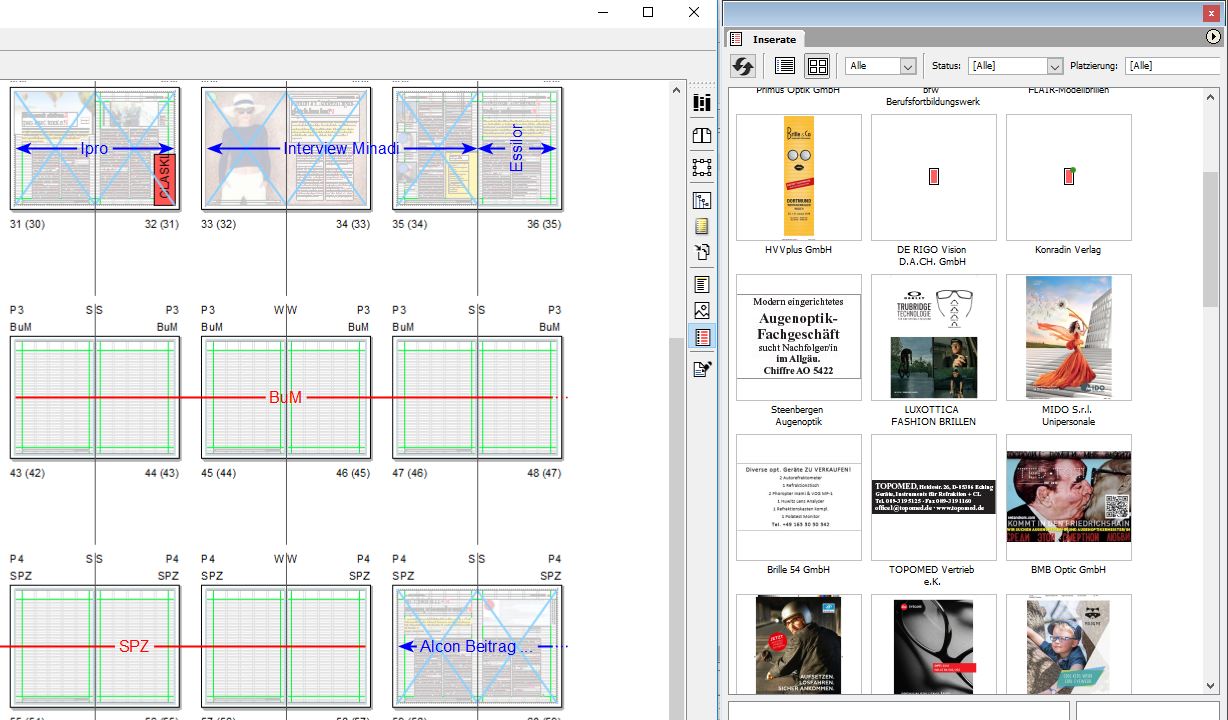Click the yellow notes icon in sidebar
Image resolution: width=1228 pixels, height=720 pixels.
(x=702, y=226)
